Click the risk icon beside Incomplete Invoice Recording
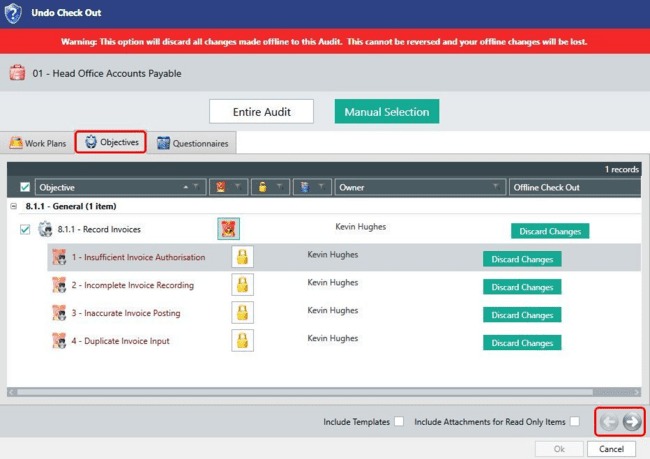The height and width of the screenshot is (459, 650). (x=59, y=285)
